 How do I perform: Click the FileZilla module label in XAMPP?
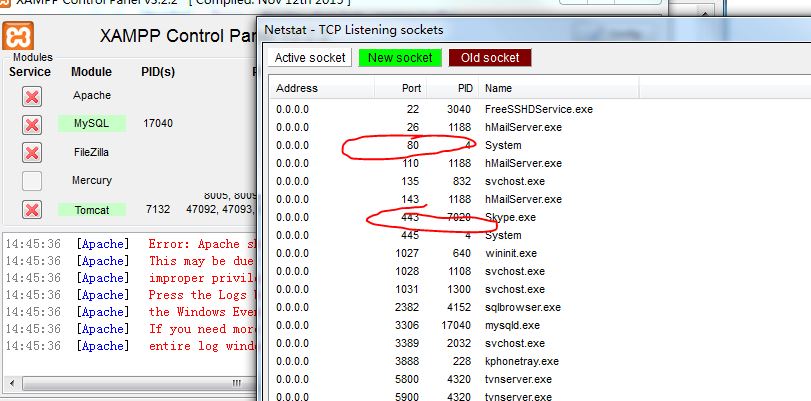click(x=92, y=152)
